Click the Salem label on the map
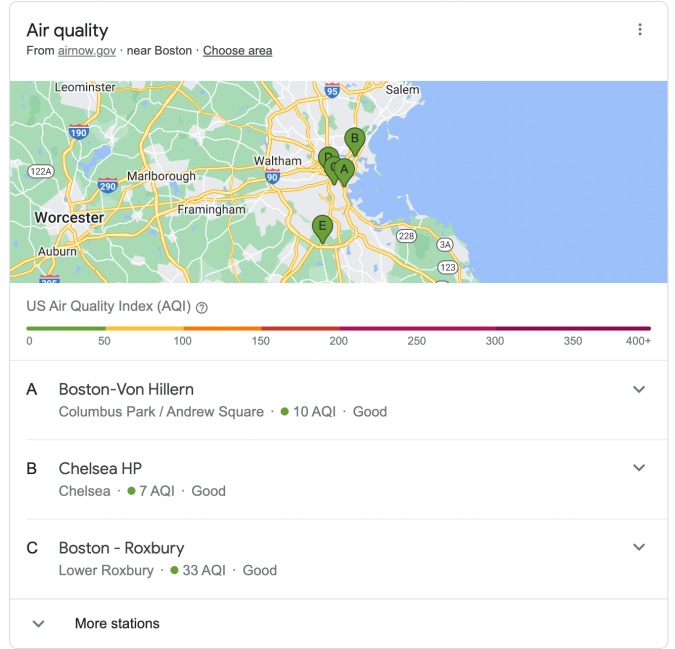Image resolution: width=675 pixels, height=649 pixels. click(x=402, y=90)
